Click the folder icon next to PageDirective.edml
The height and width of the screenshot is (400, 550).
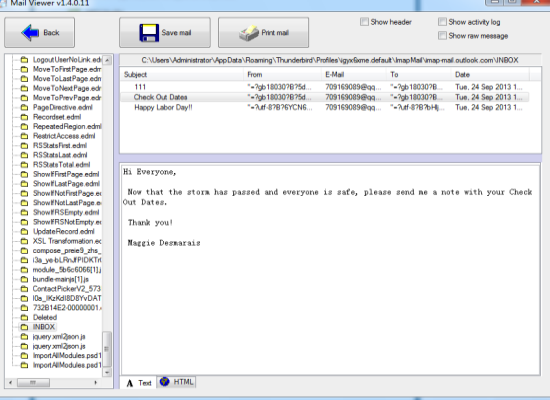point(24,107)
